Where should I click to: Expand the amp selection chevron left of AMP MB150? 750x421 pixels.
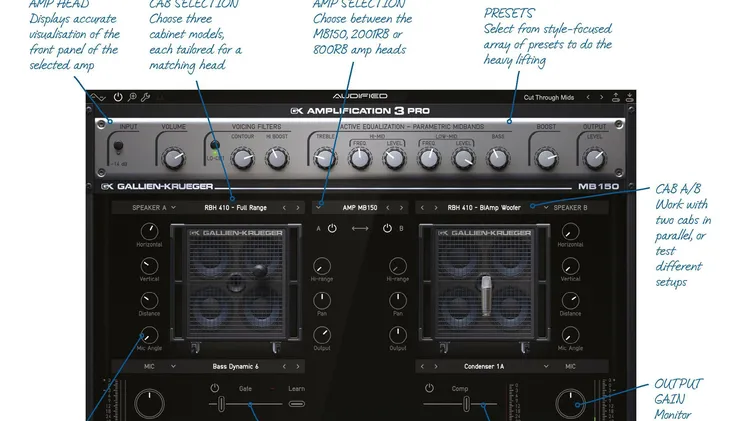[x=319, y=208]
